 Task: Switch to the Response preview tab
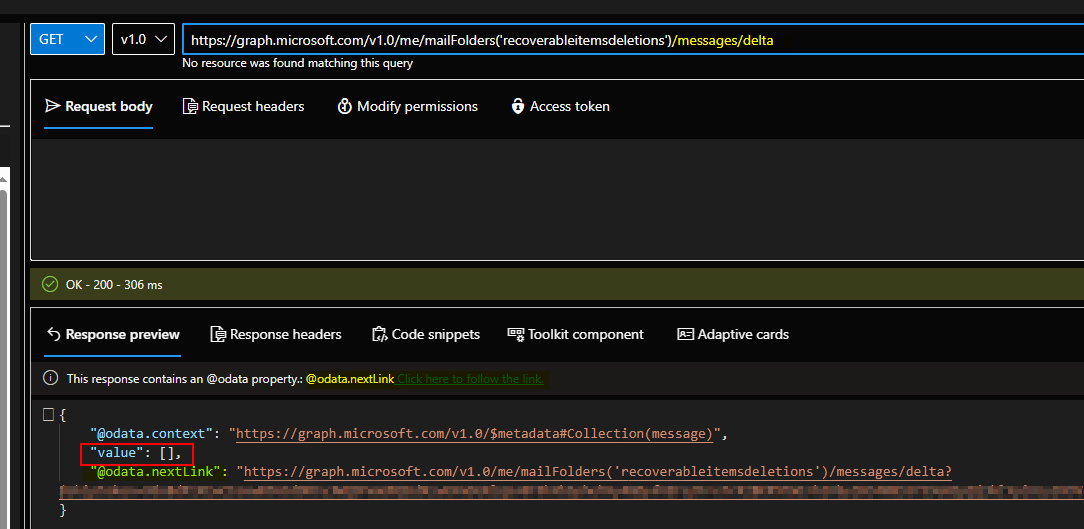coord(113,335)
